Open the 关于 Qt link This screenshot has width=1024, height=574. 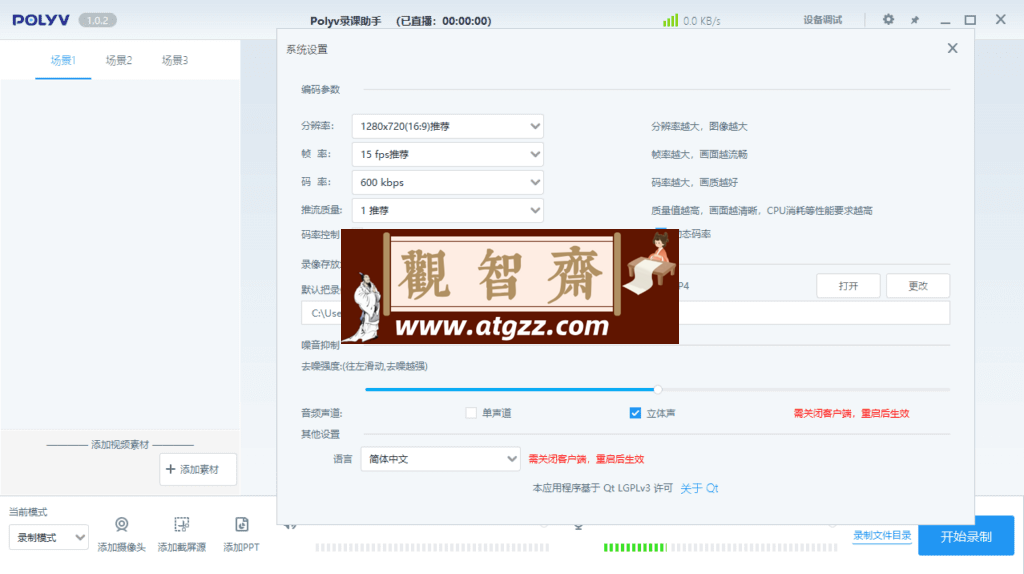(x=699, y=488)
